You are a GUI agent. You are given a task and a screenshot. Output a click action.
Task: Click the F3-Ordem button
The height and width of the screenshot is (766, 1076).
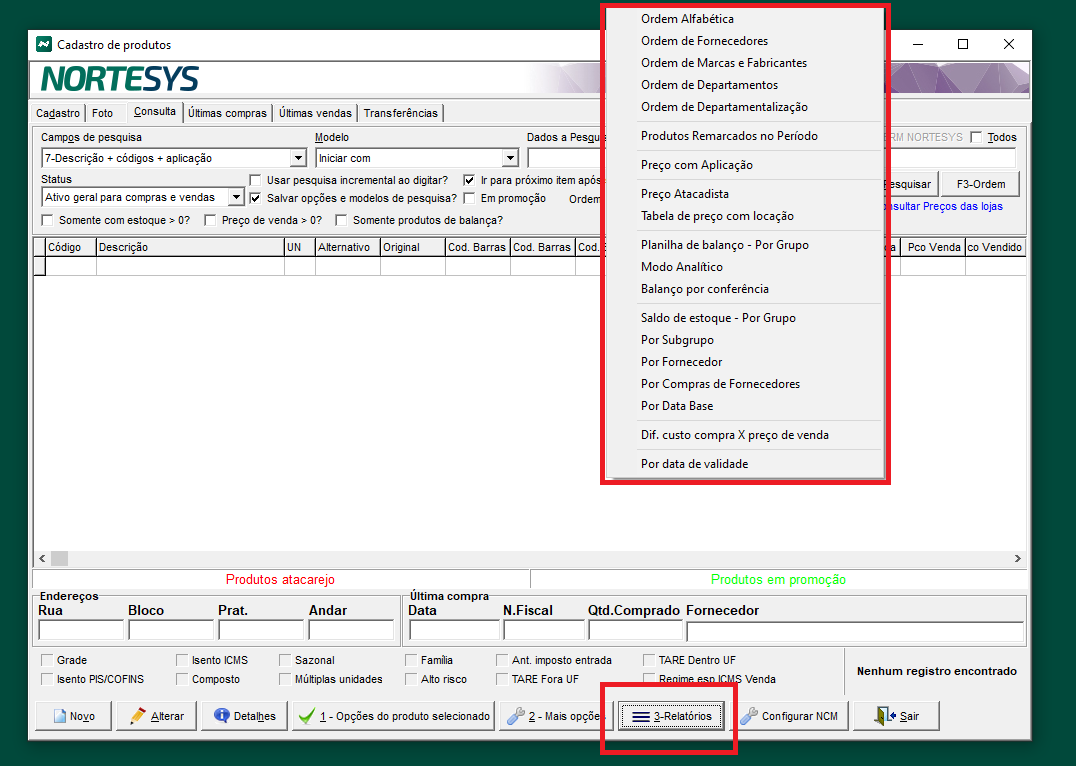coord(980,184)
